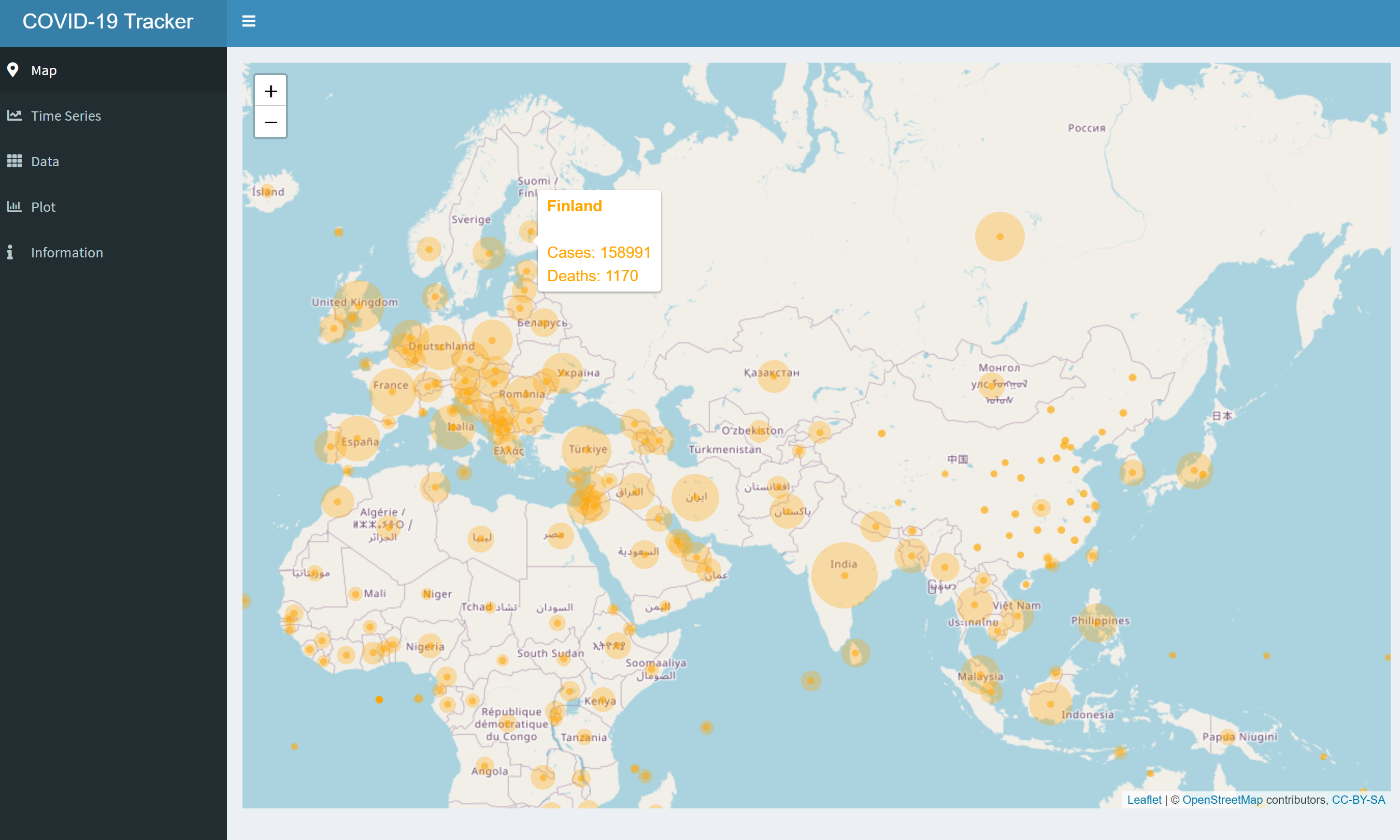This screenshot has height=840, width=1400.
Task: Select the Map menu item
Action: coord(113,70)
